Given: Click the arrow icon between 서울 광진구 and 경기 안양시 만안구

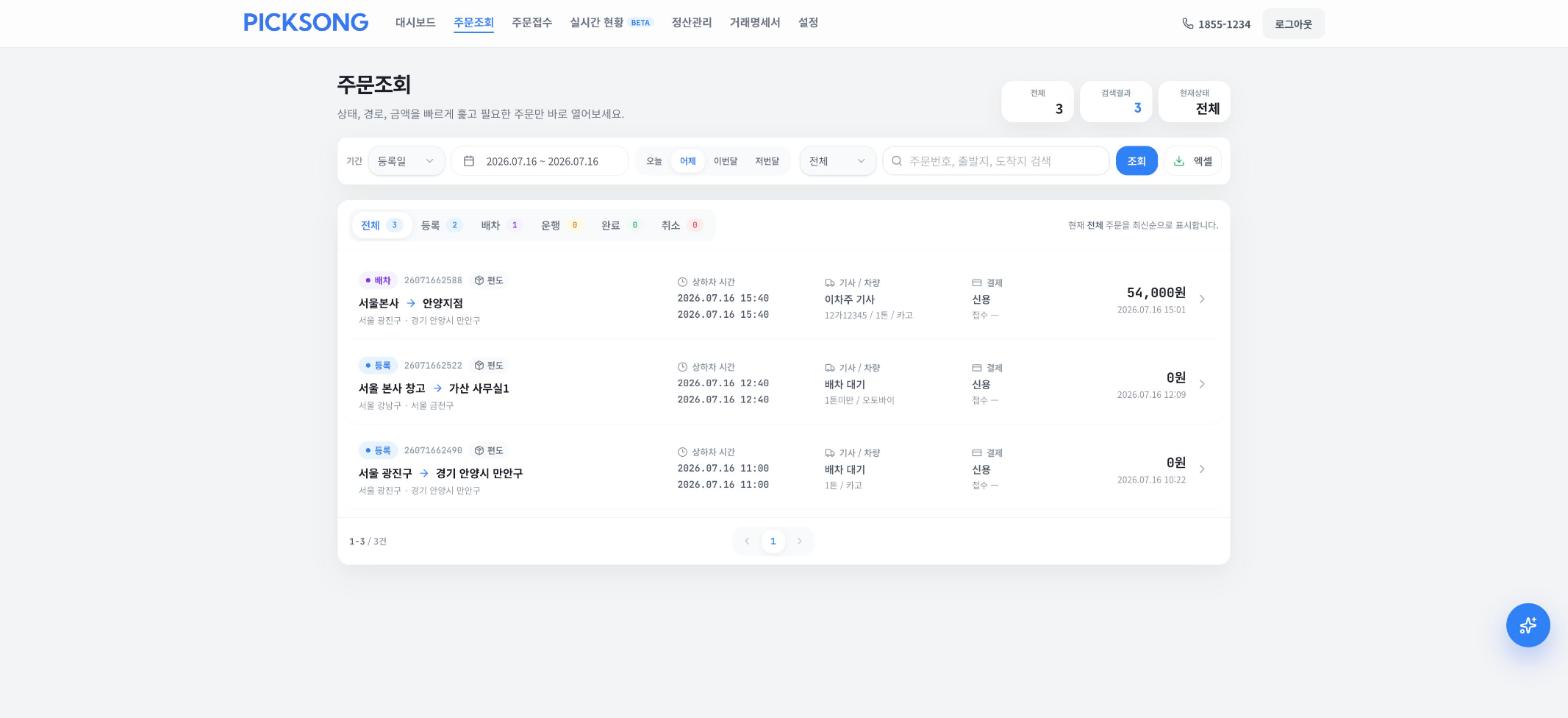Looking at the screenshot, I should pyautogui.click(x=424, y=473).
